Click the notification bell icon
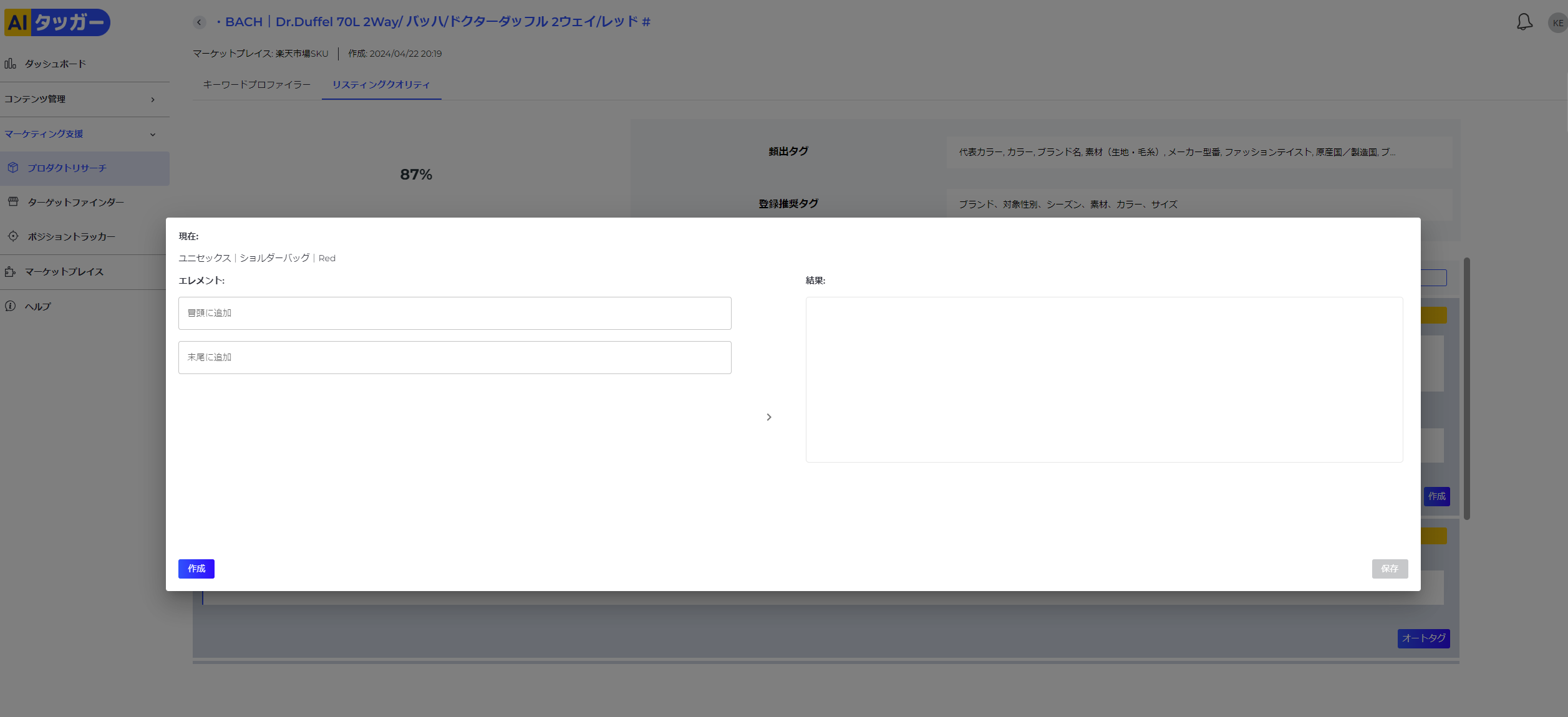Image resolution: width=1568 pixels, height=717 pixels. 1524,22
